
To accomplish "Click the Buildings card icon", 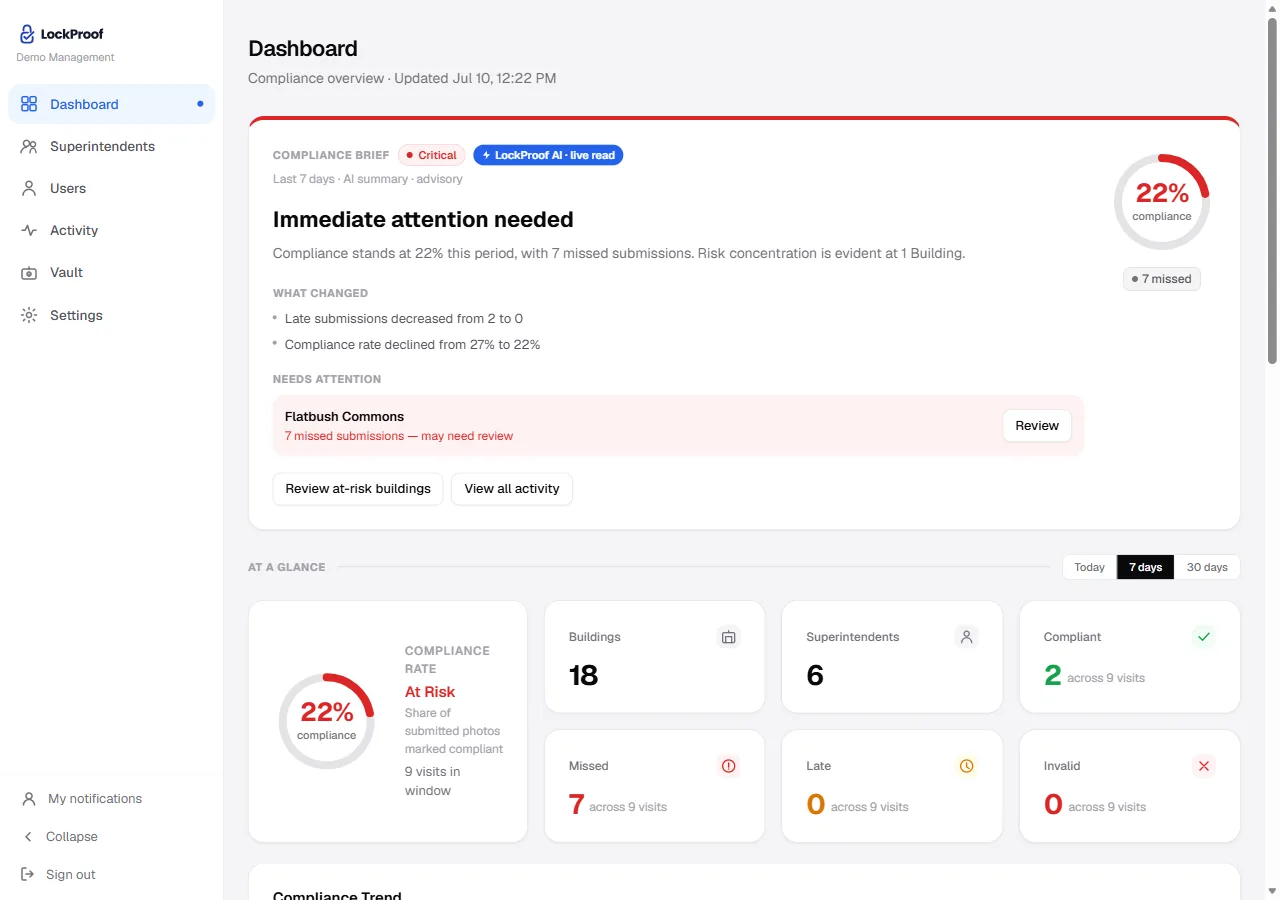I will [x=728, y=637].
